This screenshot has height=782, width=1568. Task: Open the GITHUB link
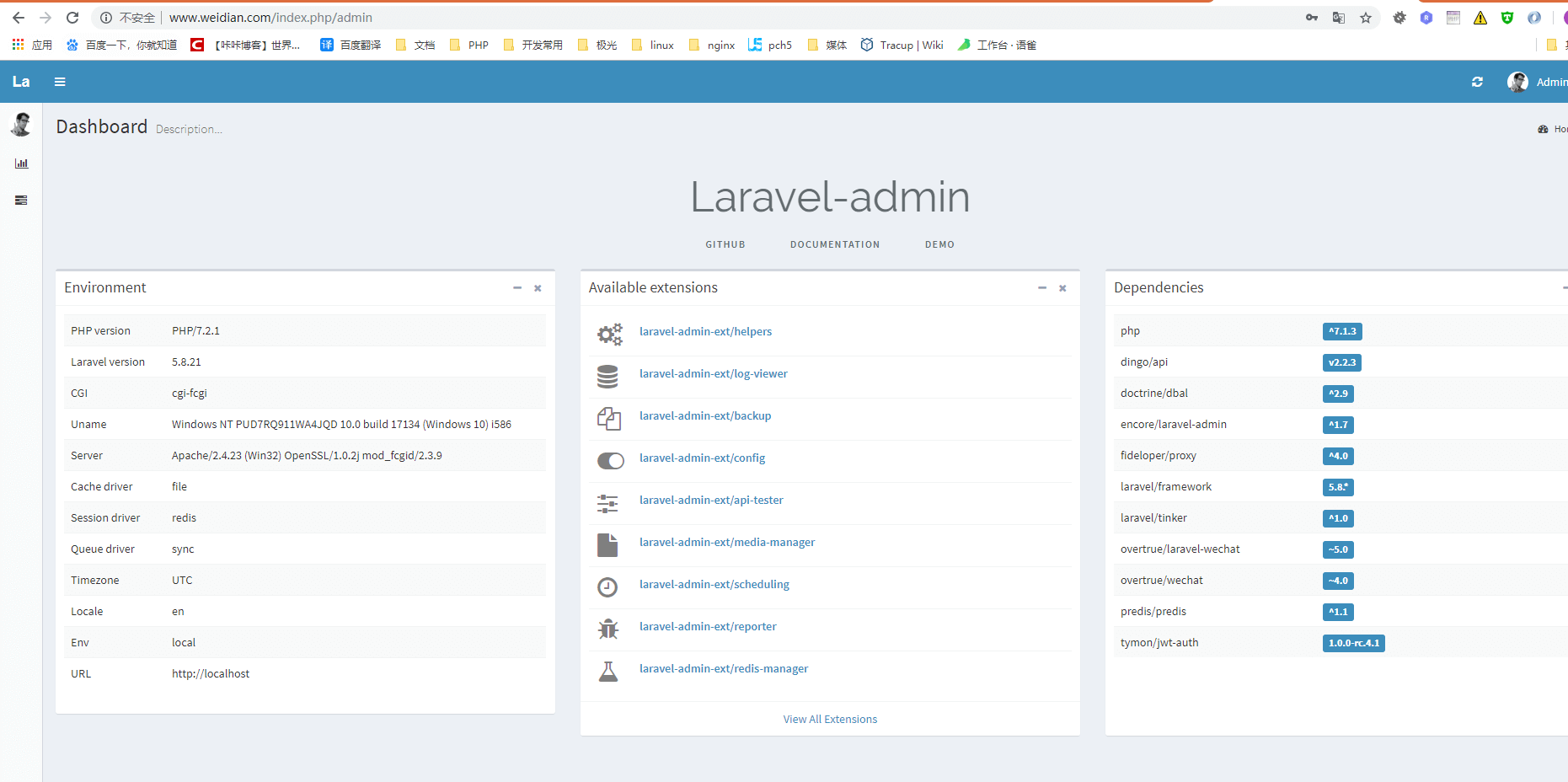[x=725, y=244]
